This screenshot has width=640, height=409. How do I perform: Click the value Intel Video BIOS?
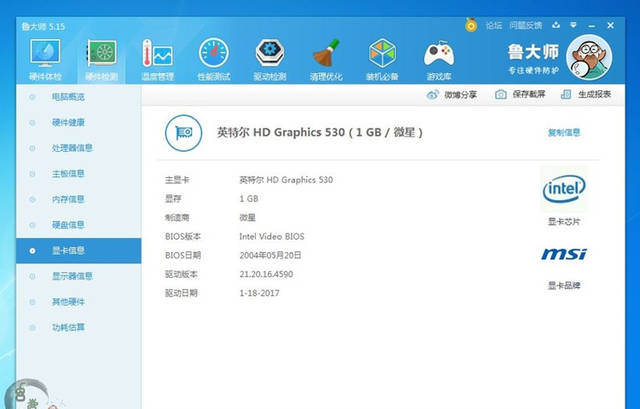(x=271, y=236)
